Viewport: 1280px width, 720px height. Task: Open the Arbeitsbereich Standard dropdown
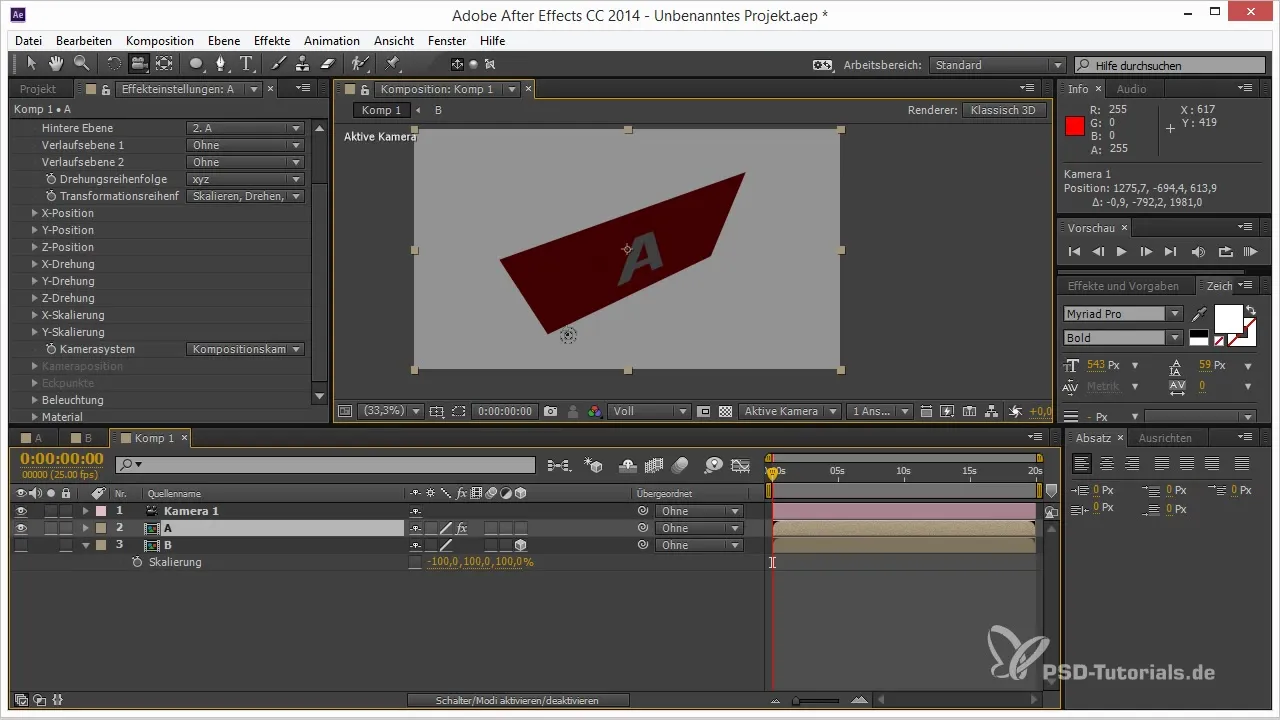click(997, 65)
